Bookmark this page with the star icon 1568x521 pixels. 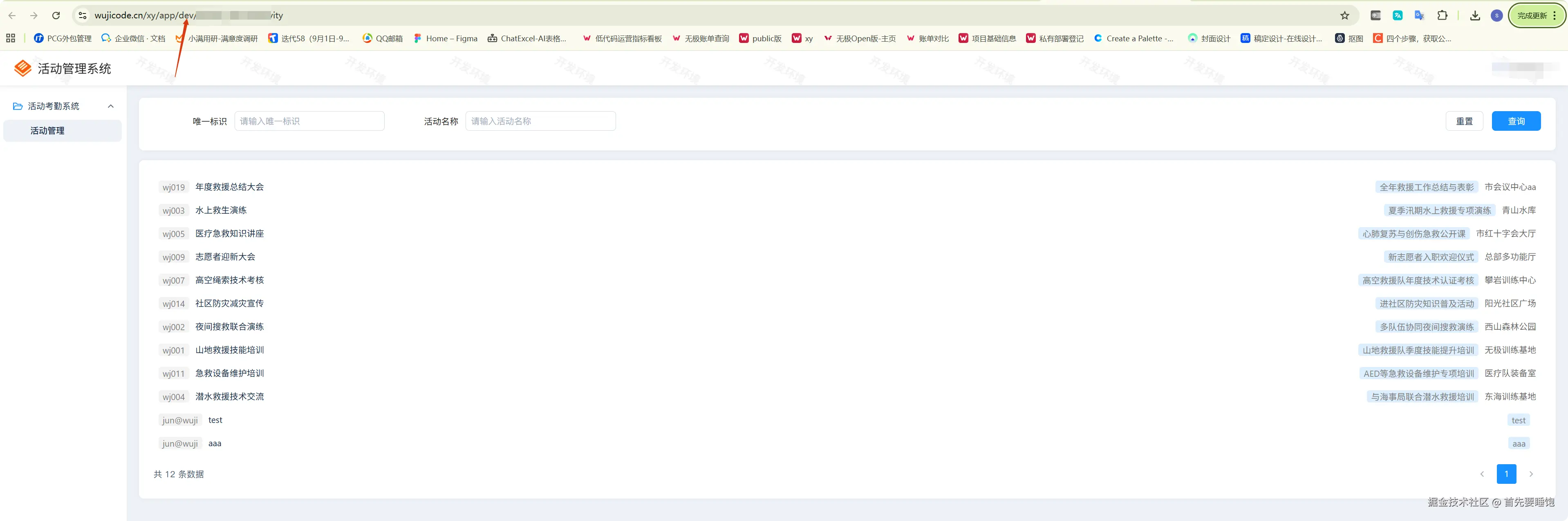click(x=1344, y=16)
